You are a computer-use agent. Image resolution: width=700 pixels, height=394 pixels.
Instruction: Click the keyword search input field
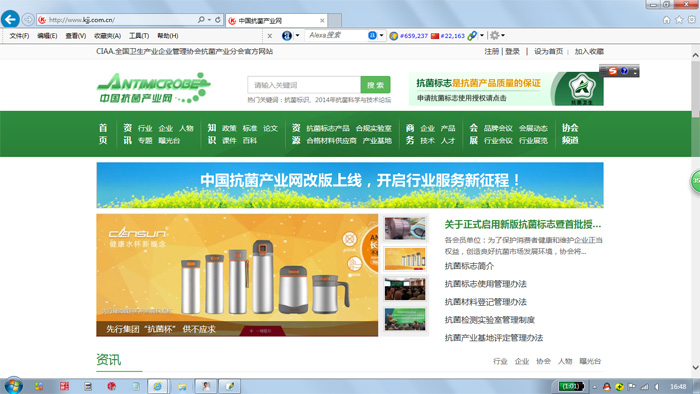(304, 85)
